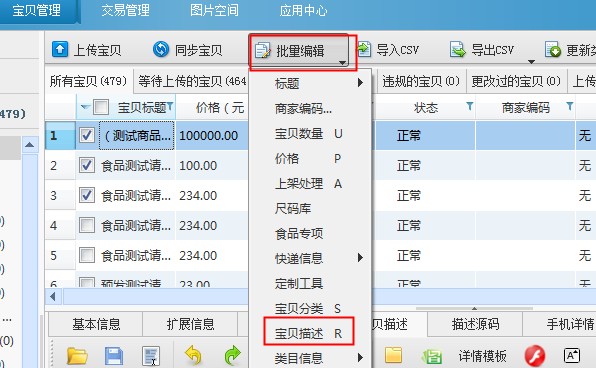Open 更改过的宝贝 (0) tab
The height and width of the screenshot is (368, 596).
(x=516, y=81)
